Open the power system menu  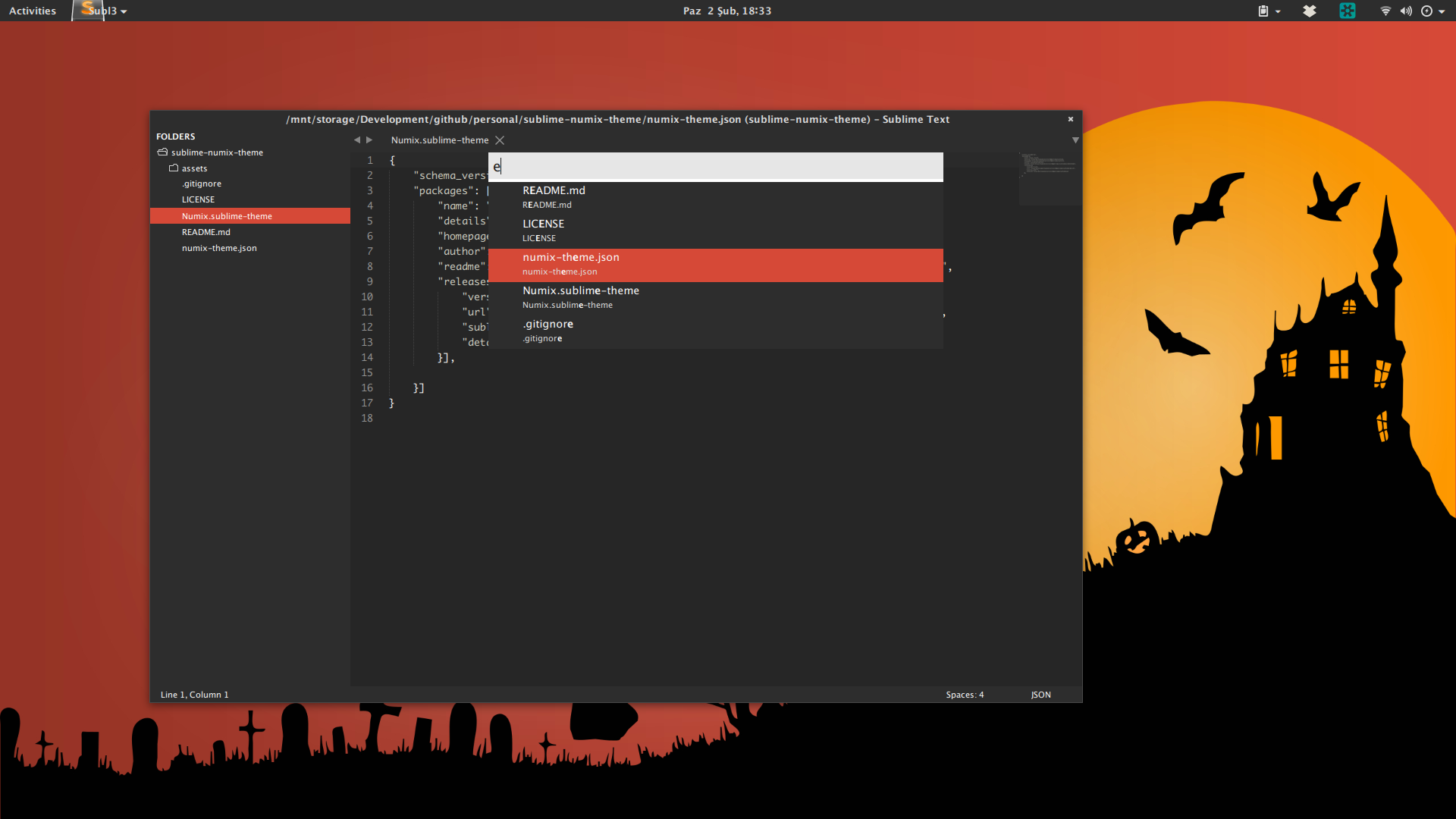[x=1427, y=11]
